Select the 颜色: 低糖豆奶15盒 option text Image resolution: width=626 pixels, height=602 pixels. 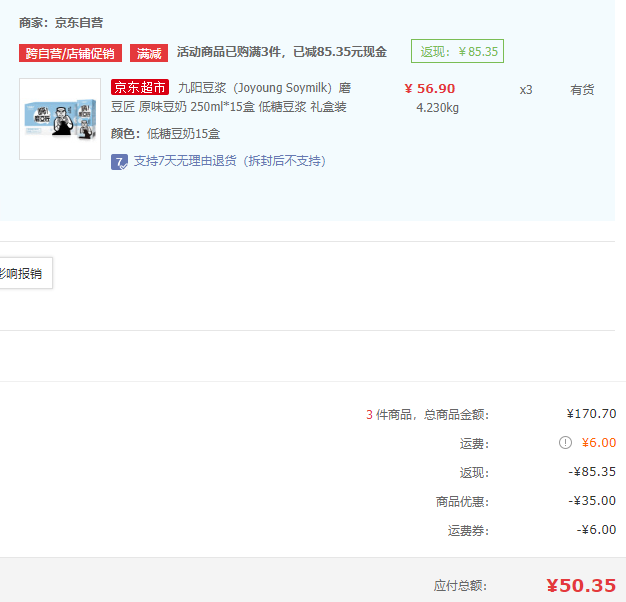coord(165,133)
